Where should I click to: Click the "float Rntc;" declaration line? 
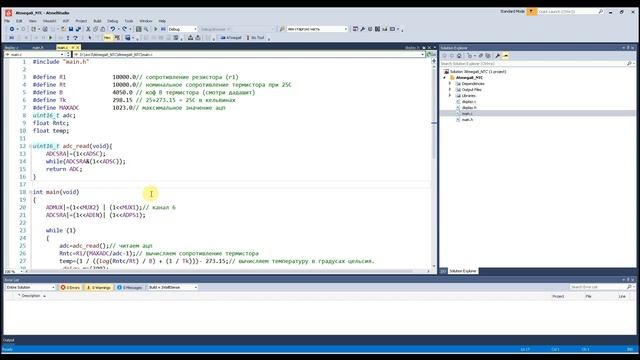point(51,123)
